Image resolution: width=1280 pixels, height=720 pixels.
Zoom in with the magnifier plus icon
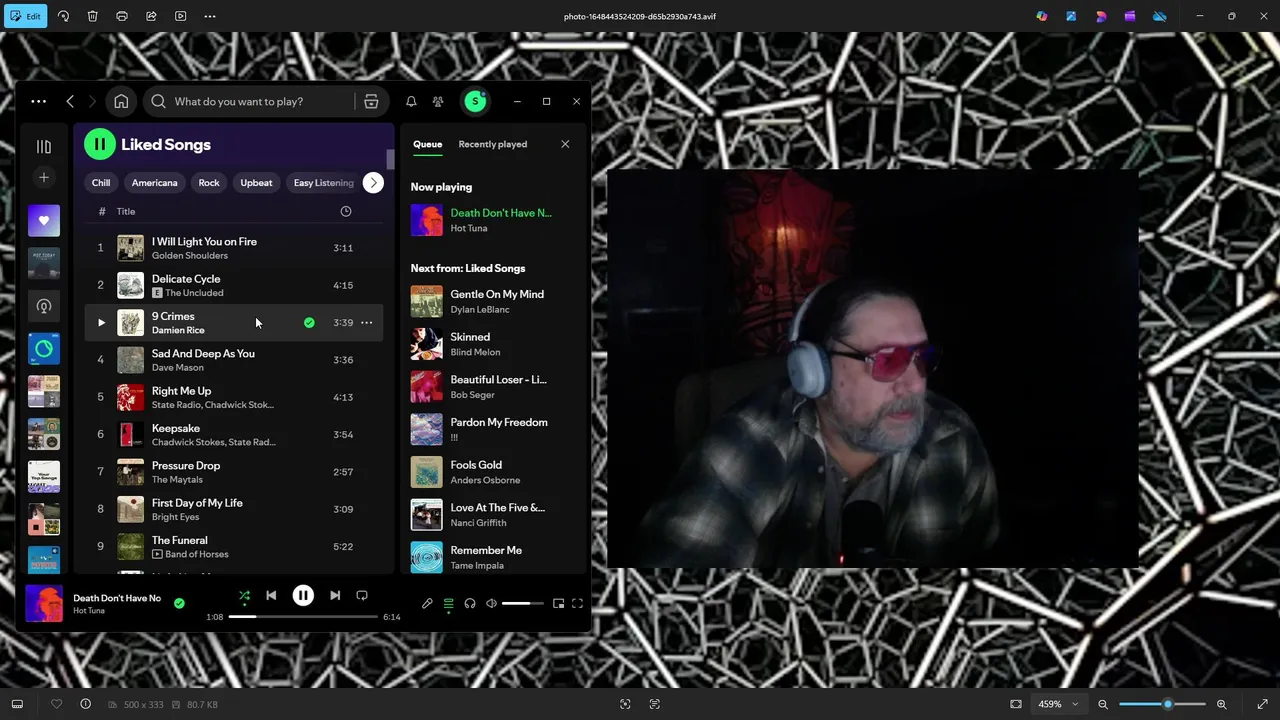coord(1221,704)
